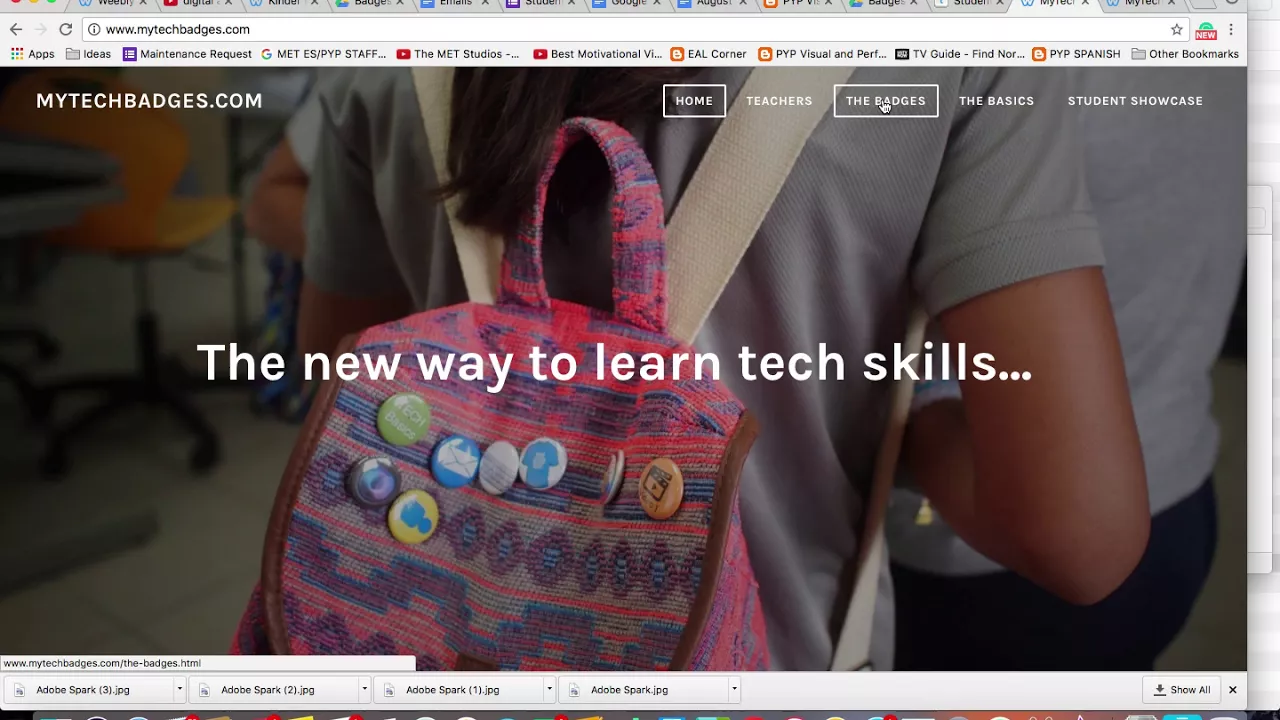Open the PYP Visual and Perf... bookmark
The image size is (1280, 720).
[822, 54]
